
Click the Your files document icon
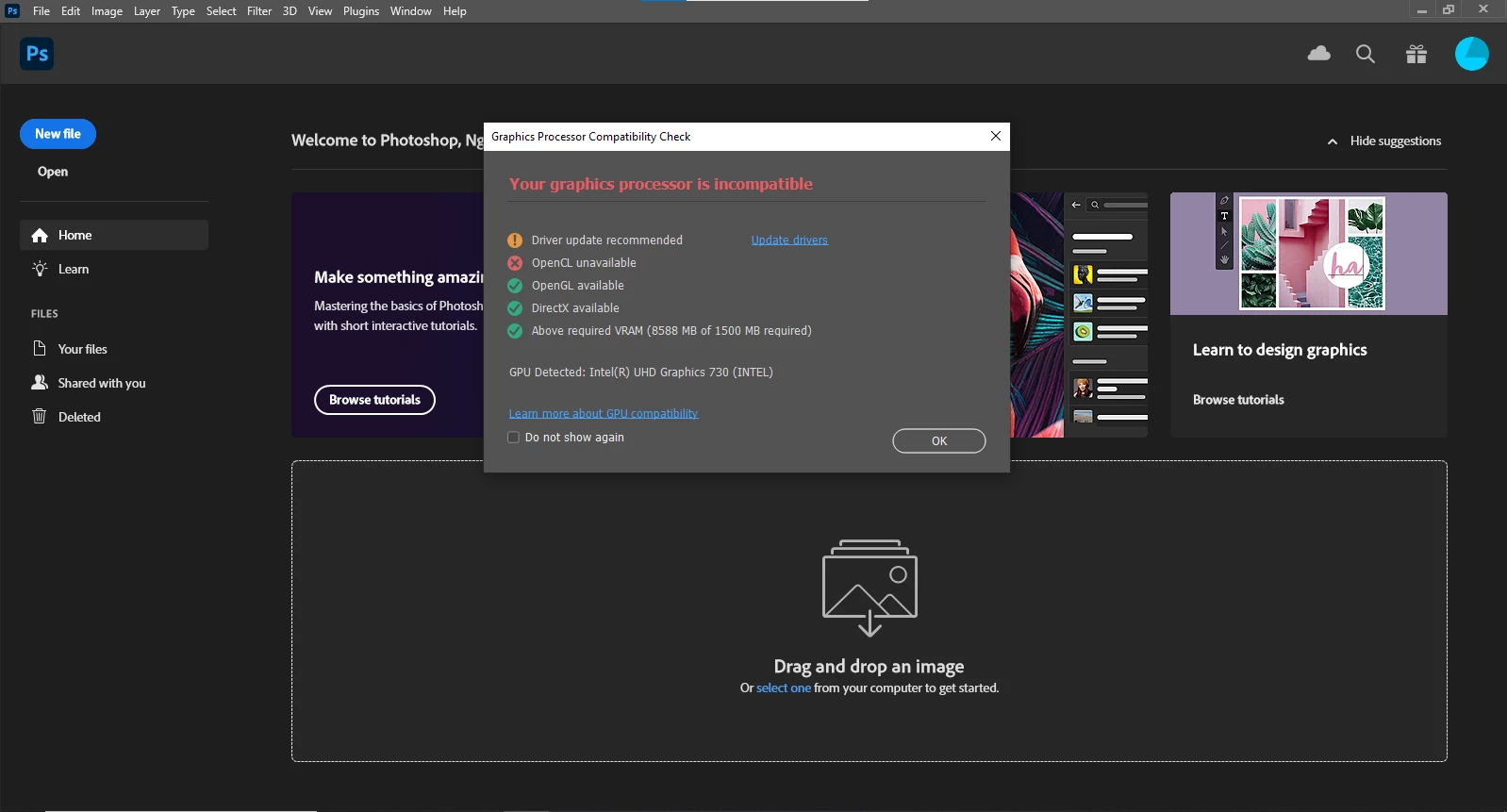pos(40,349)
